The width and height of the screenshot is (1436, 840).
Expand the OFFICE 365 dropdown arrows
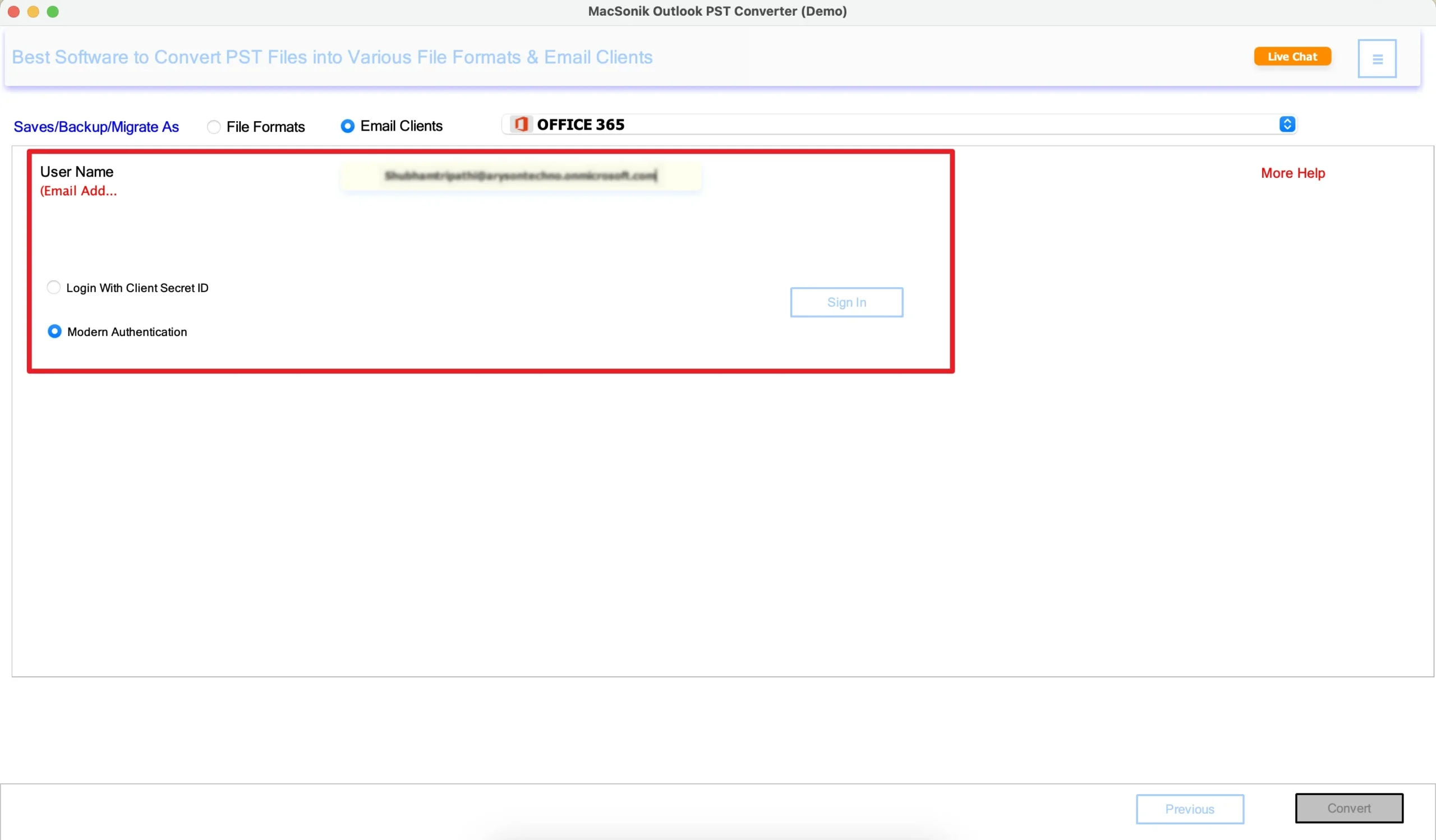[x=1287, y=124]
